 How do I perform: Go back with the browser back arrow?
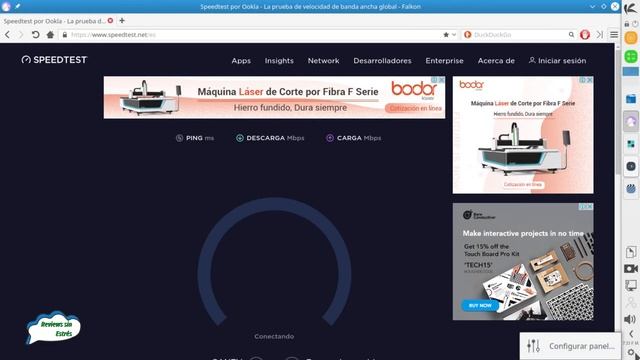click(x=7, y=35)
